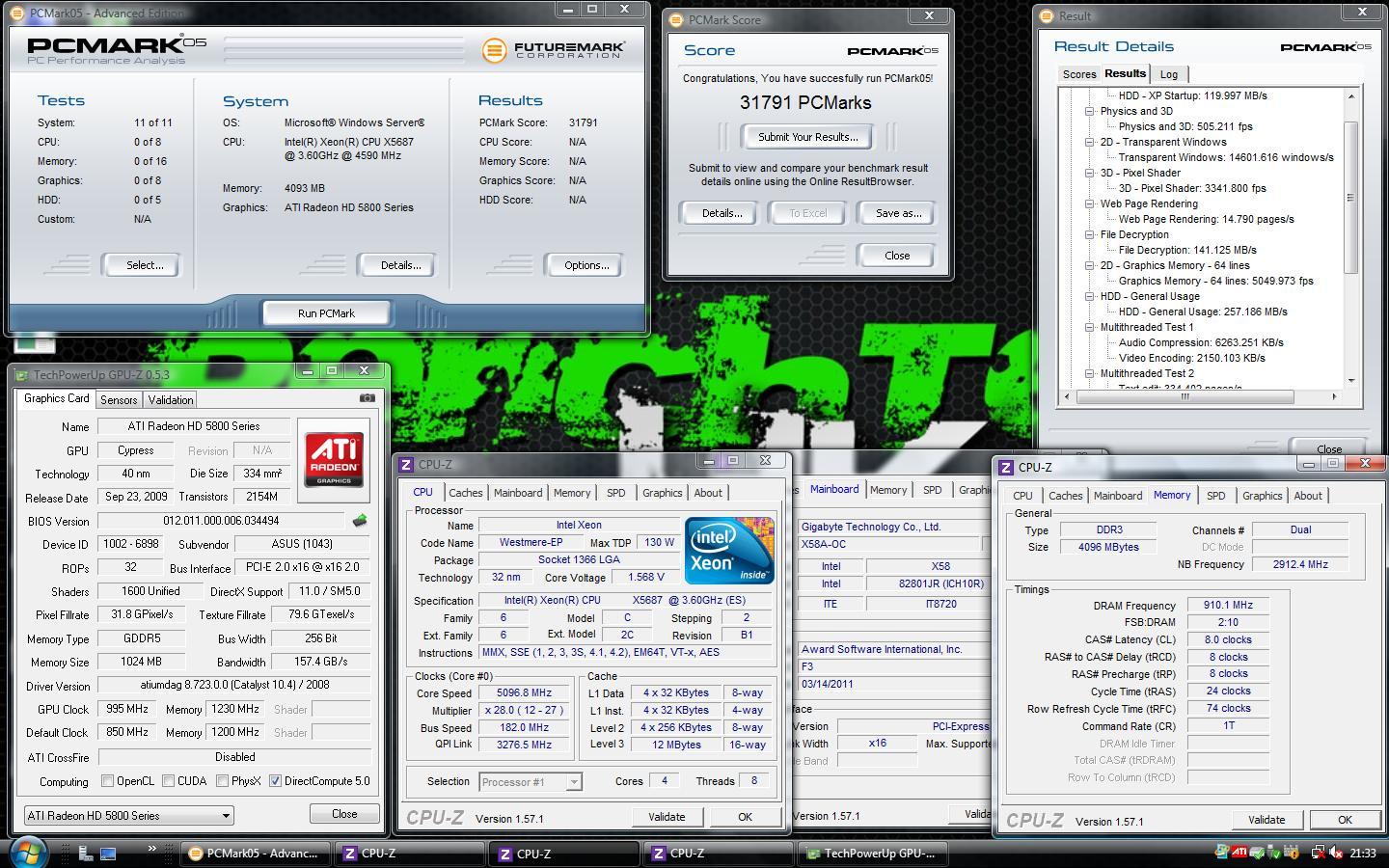
Task: Open the Caches tab in the CPU-Z processor window
Action: [465, 493]
